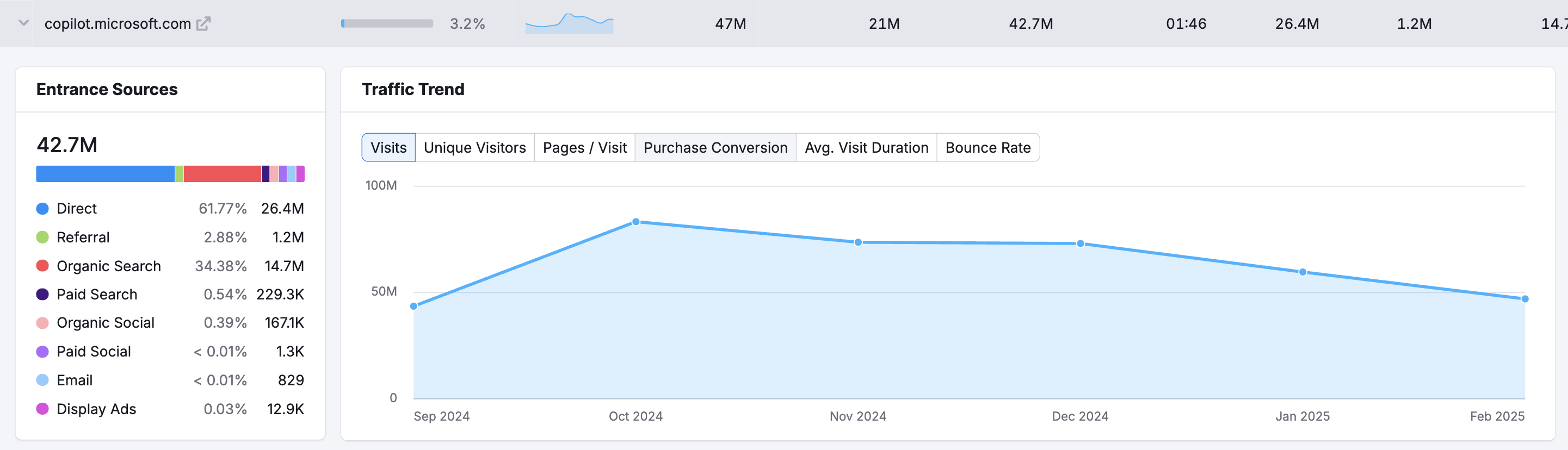Click the magenta Display Ads legend dot
Image resolution: width=1568 pixels, height=450 pixels.
[42, 409]
